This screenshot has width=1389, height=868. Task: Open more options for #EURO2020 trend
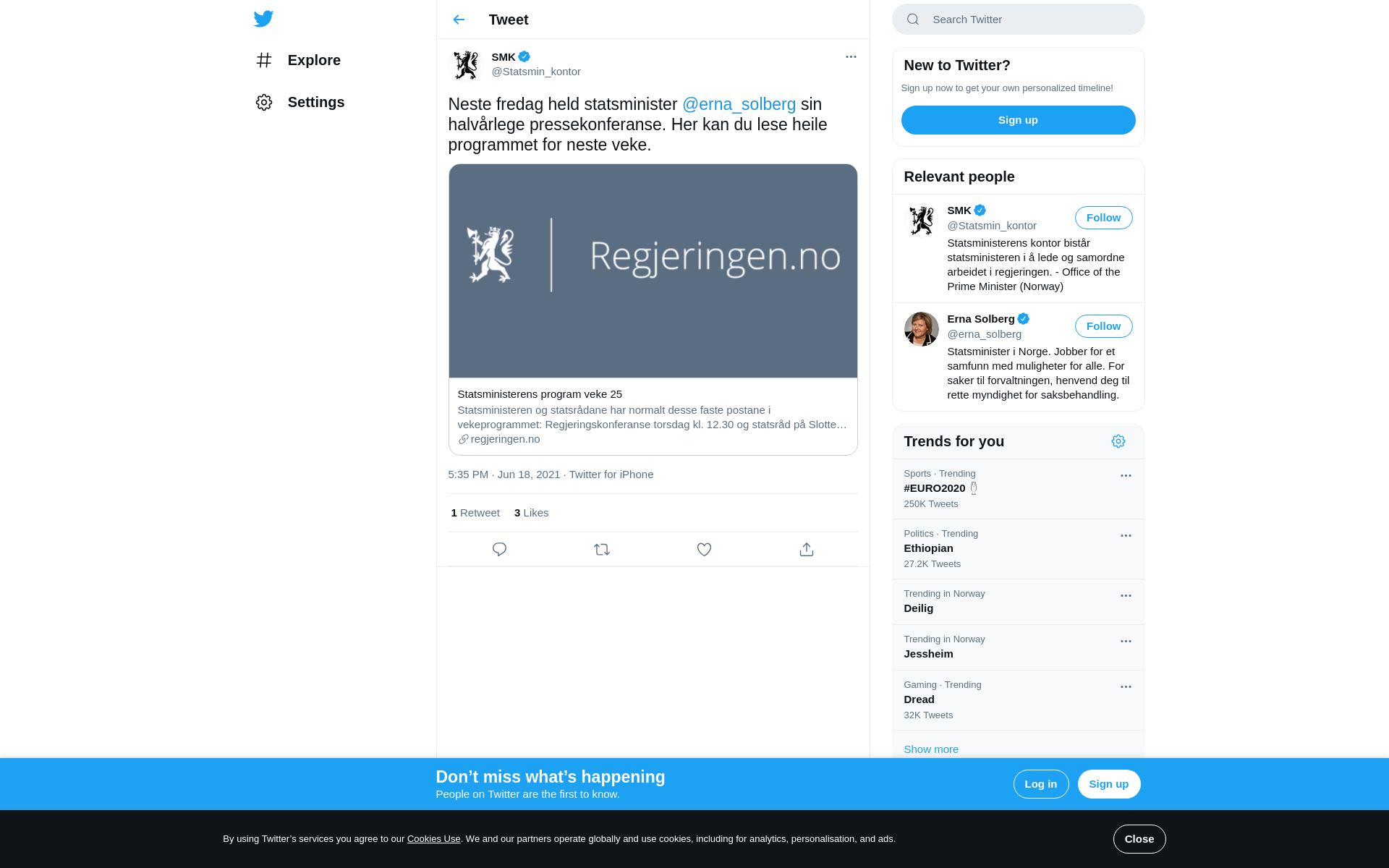pos(1126,476)
